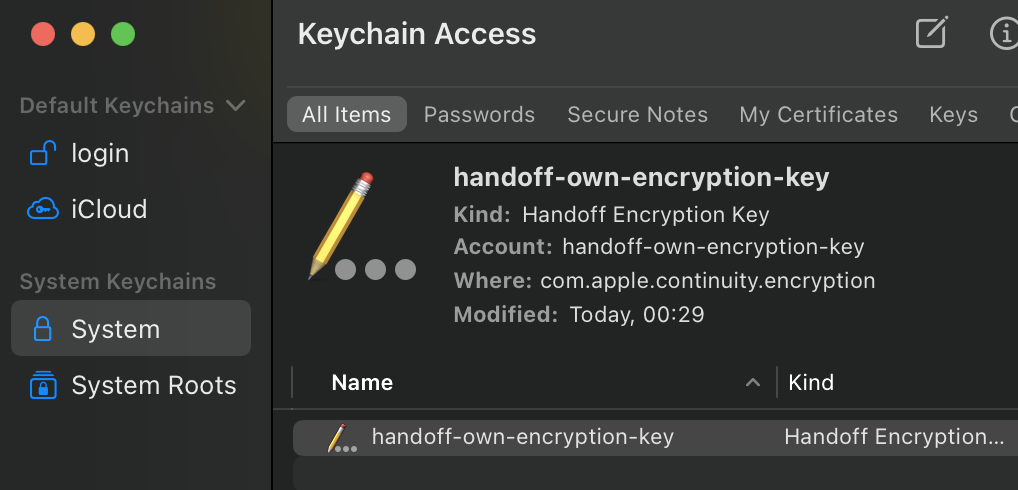Select the iCloud keychain cloud icon
This screenshot has width=1018, height=490.
click(43, 210)
